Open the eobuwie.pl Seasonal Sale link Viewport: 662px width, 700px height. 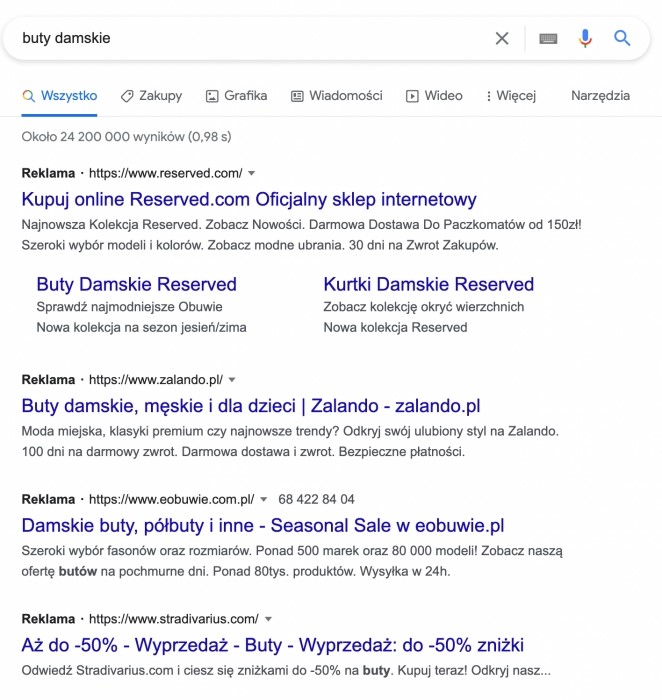tap(263, 526)
